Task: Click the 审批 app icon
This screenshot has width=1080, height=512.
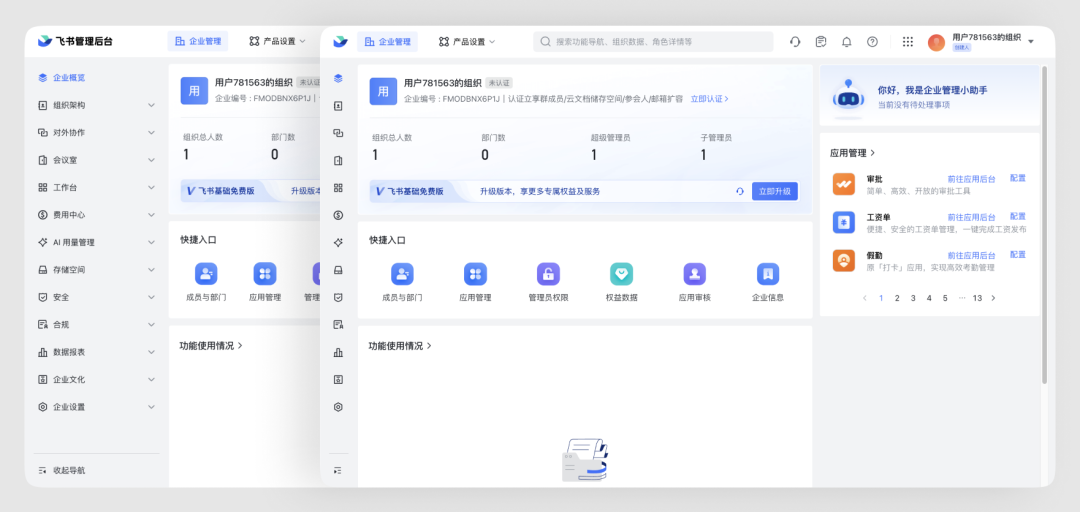Action: point(844,184)
